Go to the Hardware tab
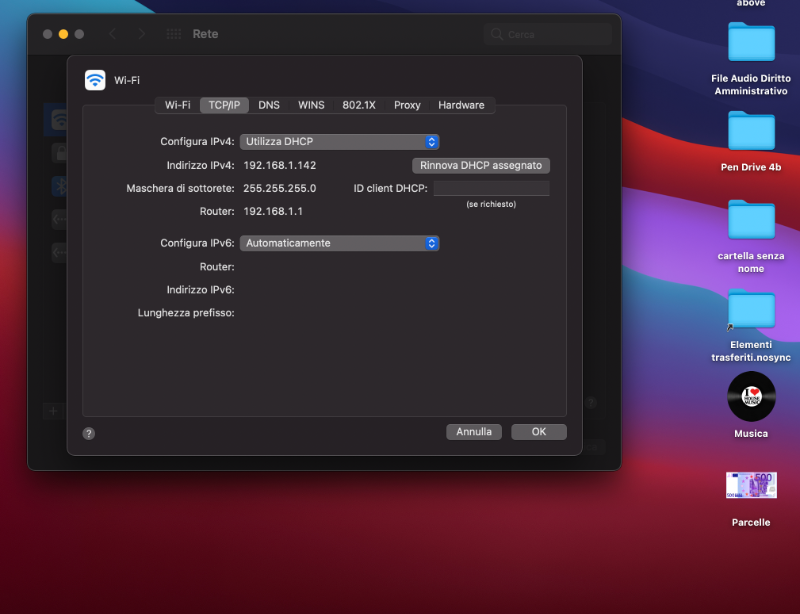The height and width of the screenshot is (614, 800). (461, 105)
